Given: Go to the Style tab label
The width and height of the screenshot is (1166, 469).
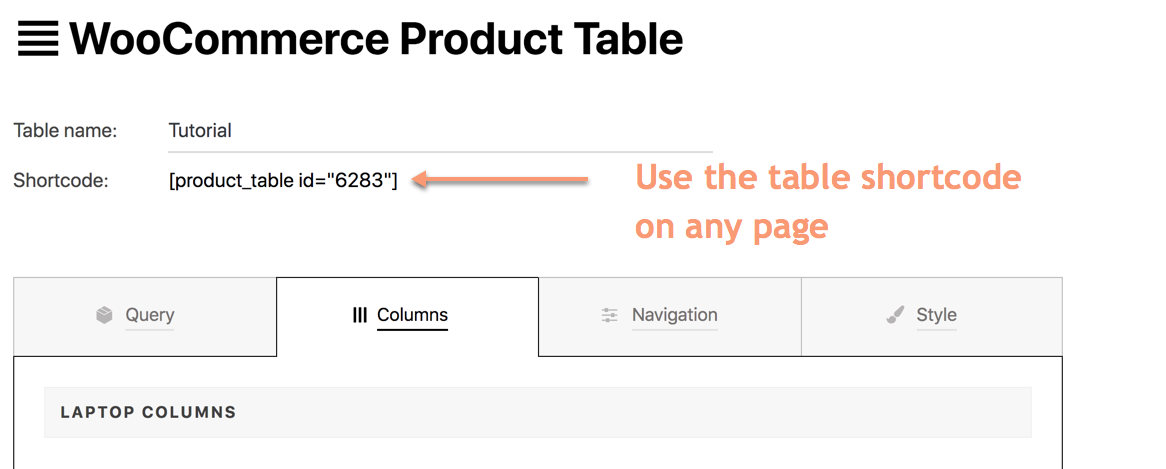Looking at the screenshot, I should 936,315.
